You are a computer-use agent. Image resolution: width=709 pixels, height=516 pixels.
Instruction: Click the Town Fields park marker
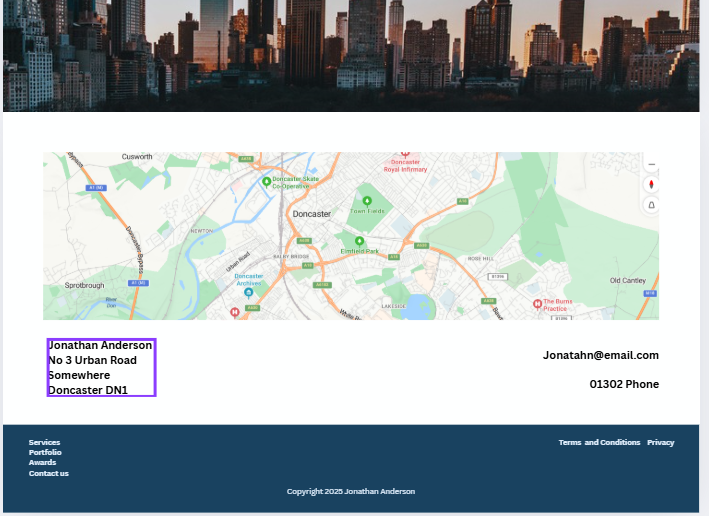tap(366, 201)
